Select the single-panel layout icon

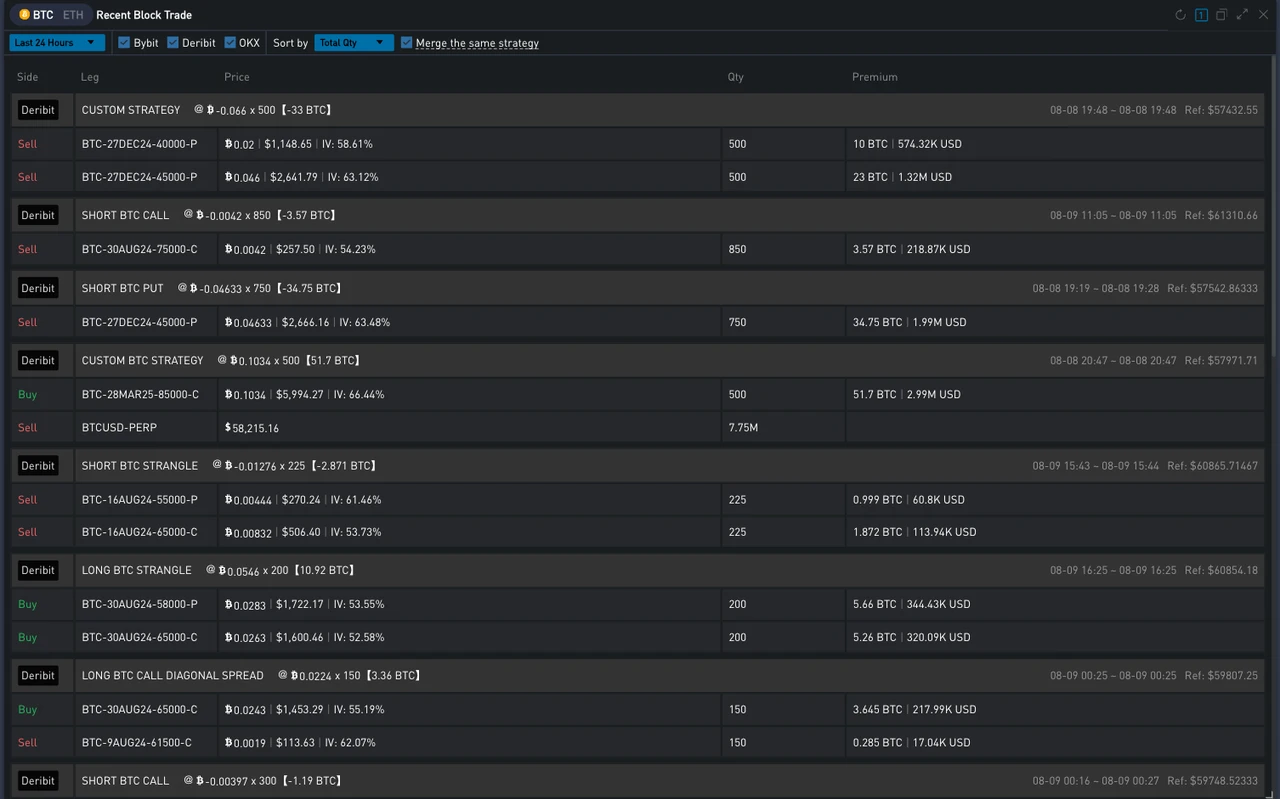click(1201, 15)
